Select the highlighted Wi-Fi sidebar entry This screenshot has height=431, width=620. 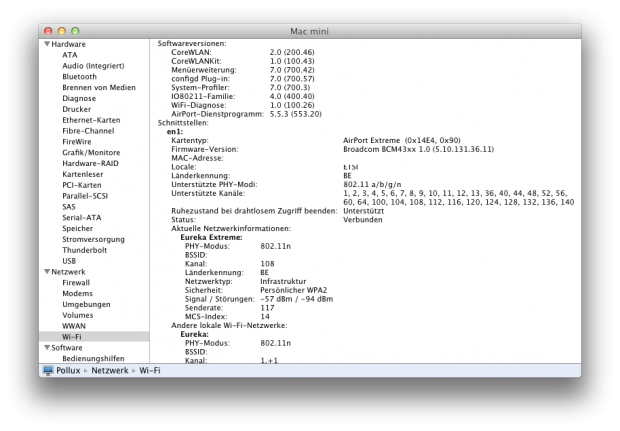94,337
